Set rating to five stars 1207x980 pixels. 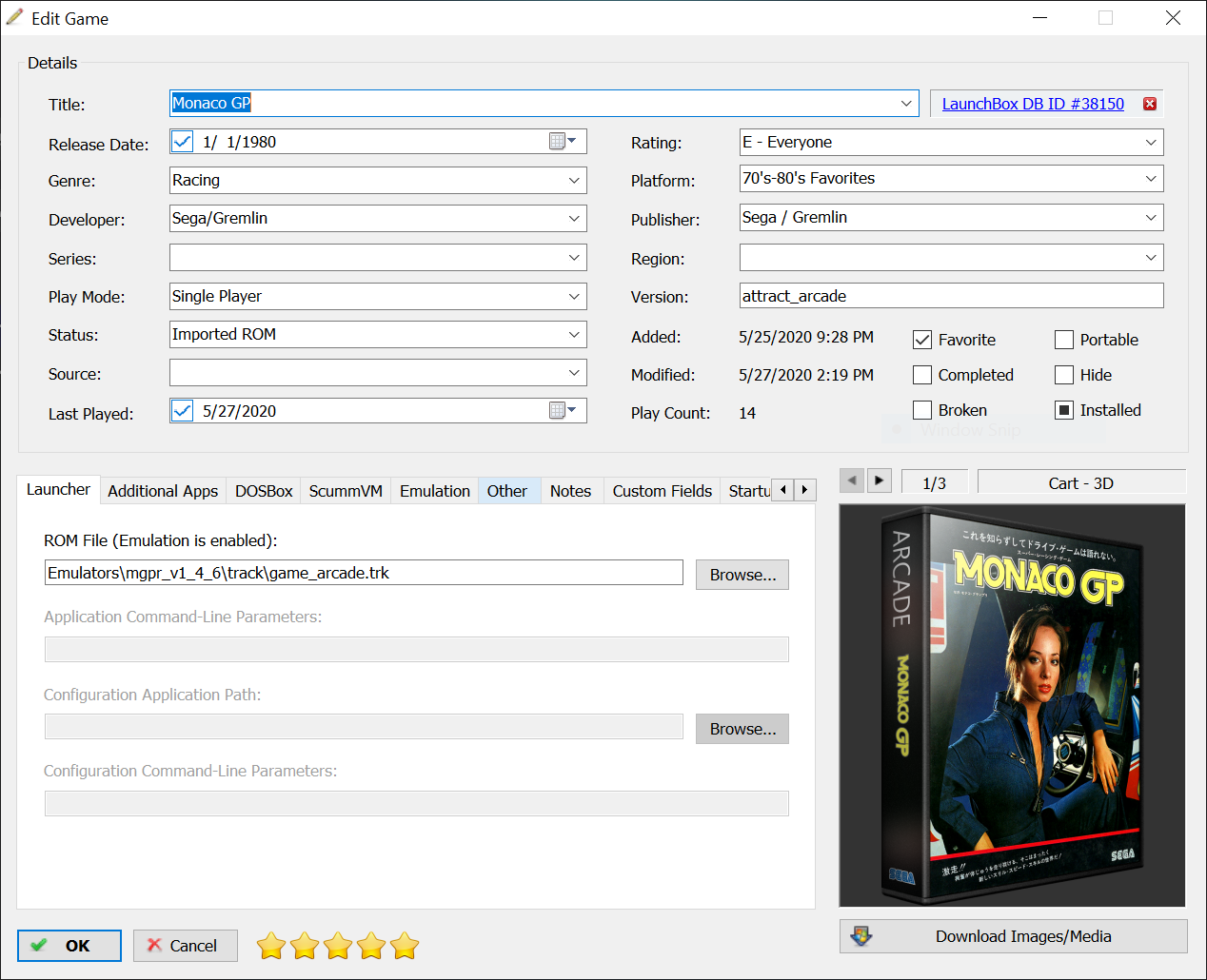pyautogui.click(x=405, y=946)
